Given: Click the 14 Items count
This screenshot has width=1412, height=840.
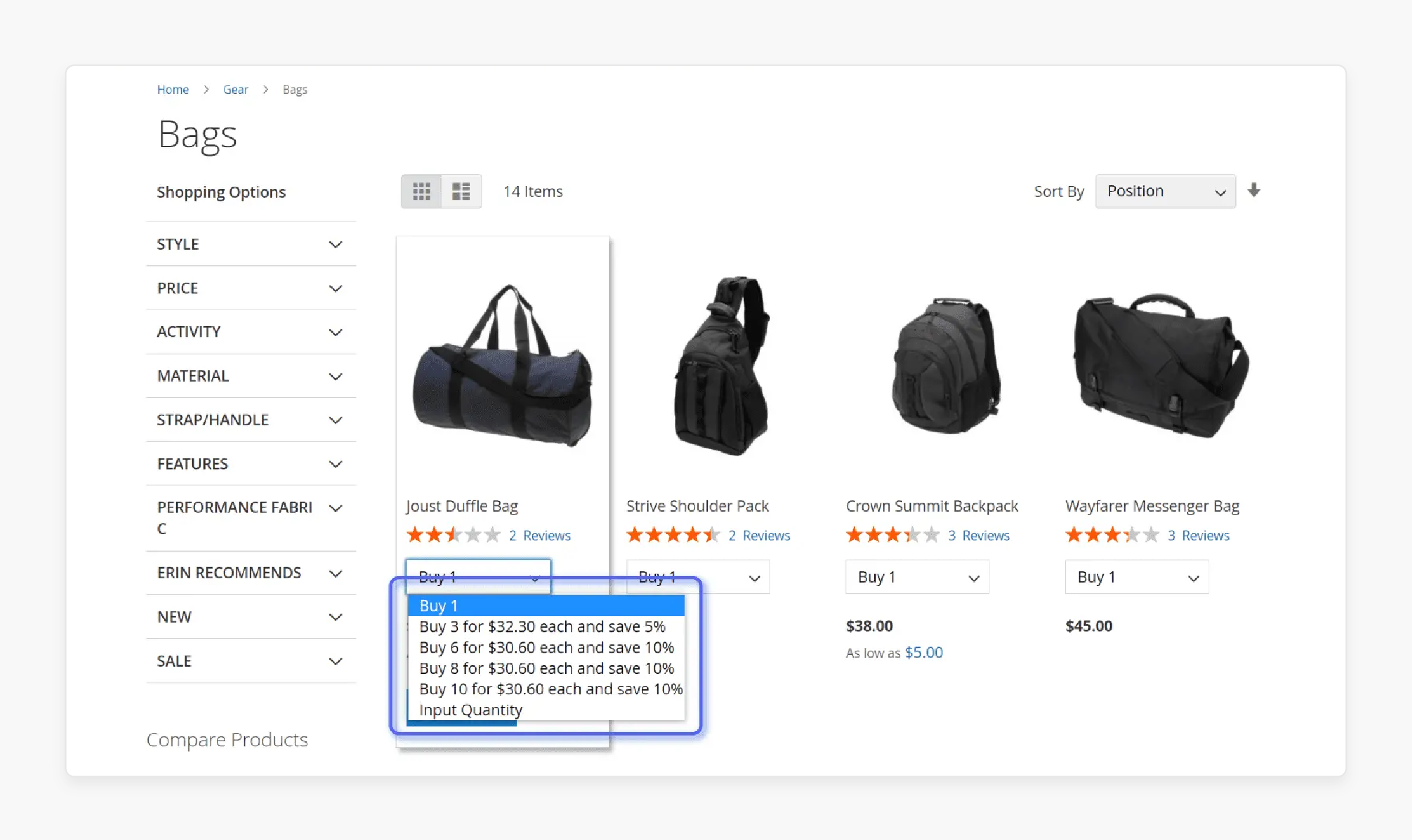Looking at the screenshot, I should [x=533, y=191].
